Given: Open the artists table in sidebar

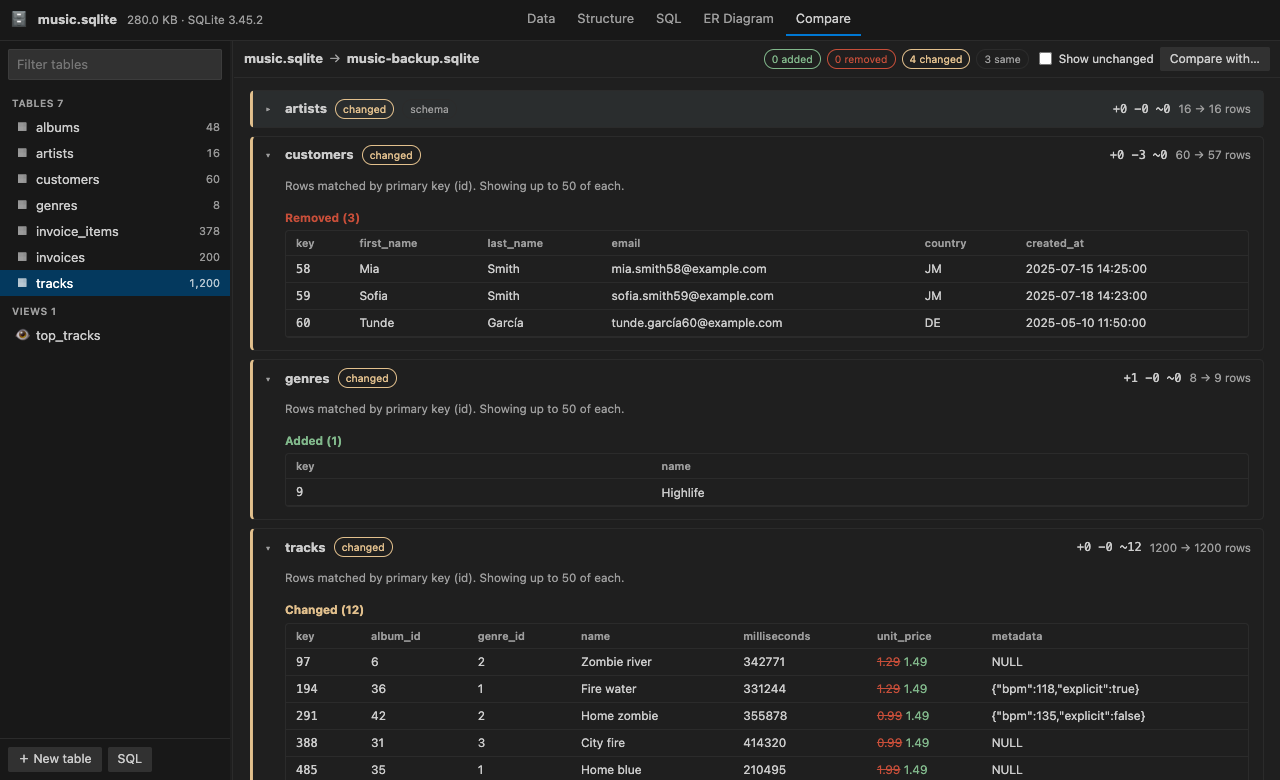Looking at the screenshot, I should click(x=115, y=153).
